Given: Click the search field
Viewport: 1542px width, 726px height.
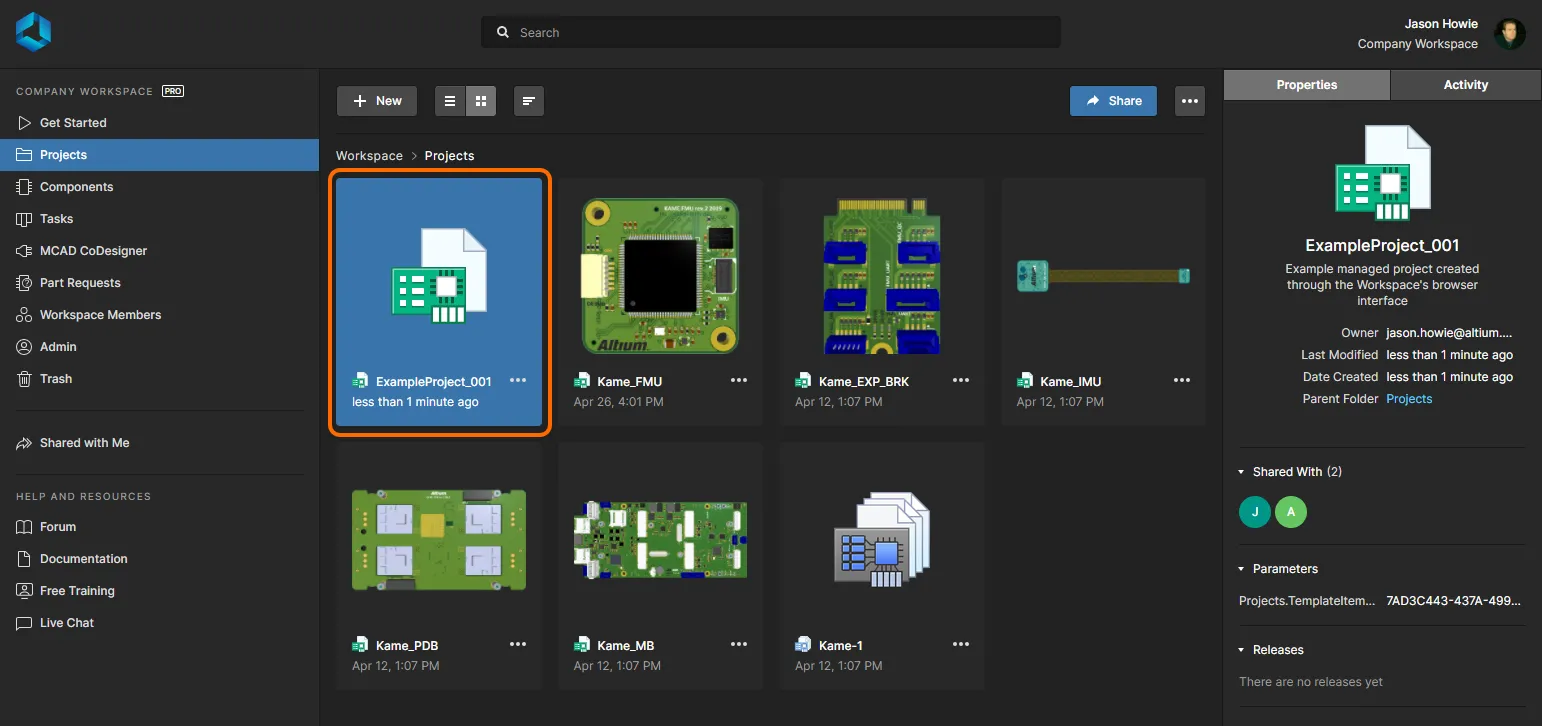Looking at the screenshot, I should click(x=771, y=32).
